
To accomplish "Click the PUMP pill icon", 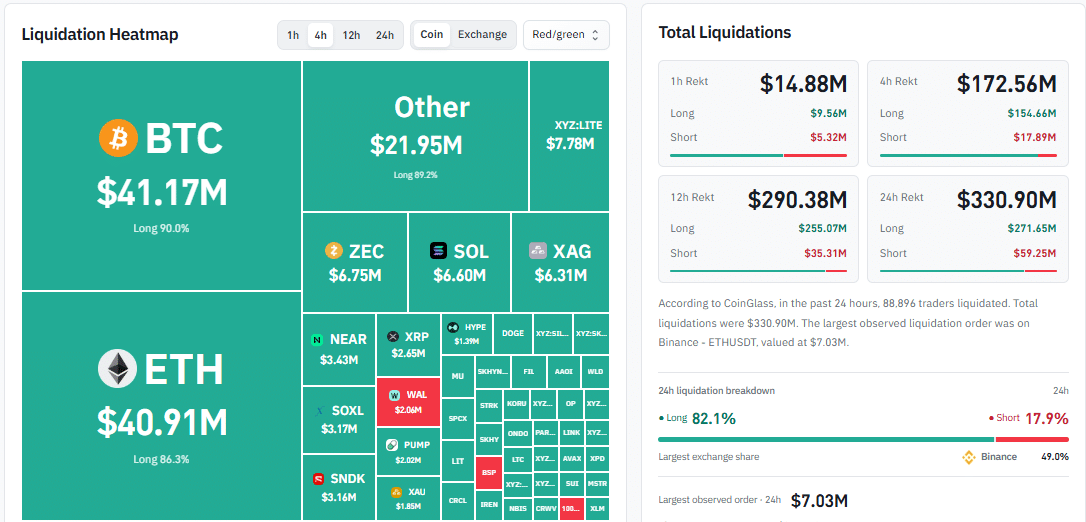I will point(391,445).
